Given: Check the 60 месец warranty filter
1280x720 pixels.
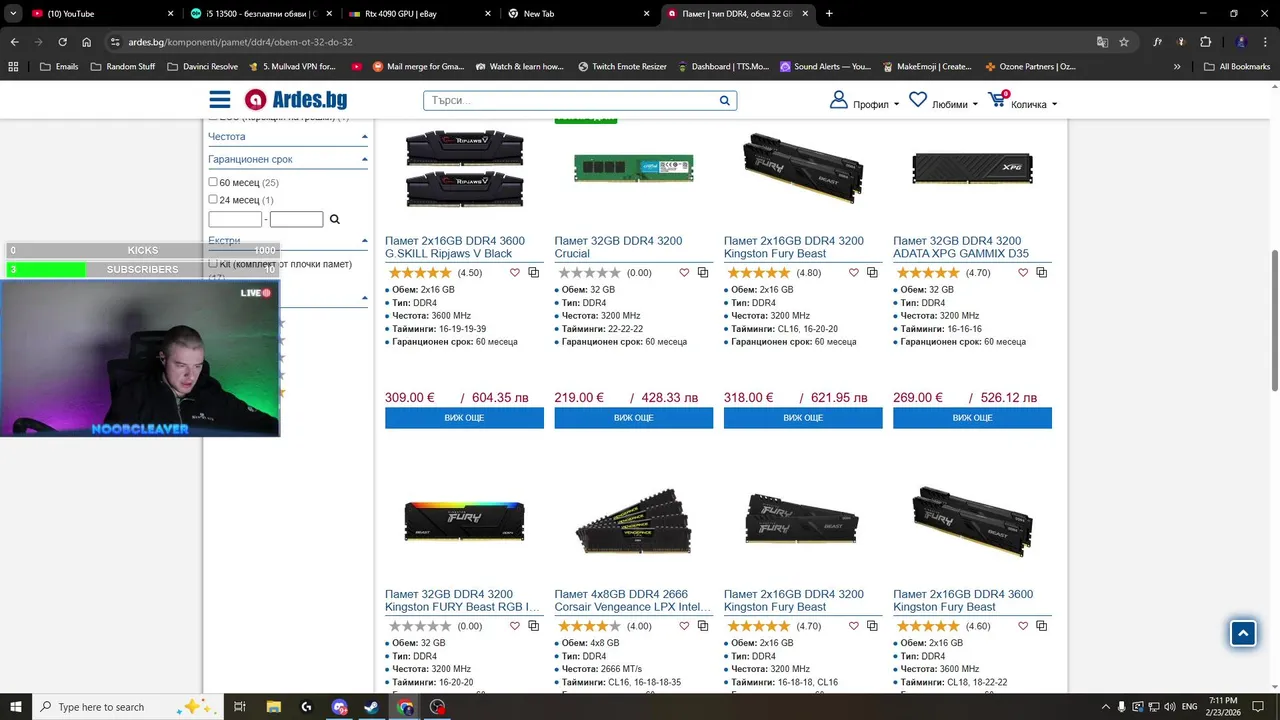Looking at the screenshot, I should 212,182.
